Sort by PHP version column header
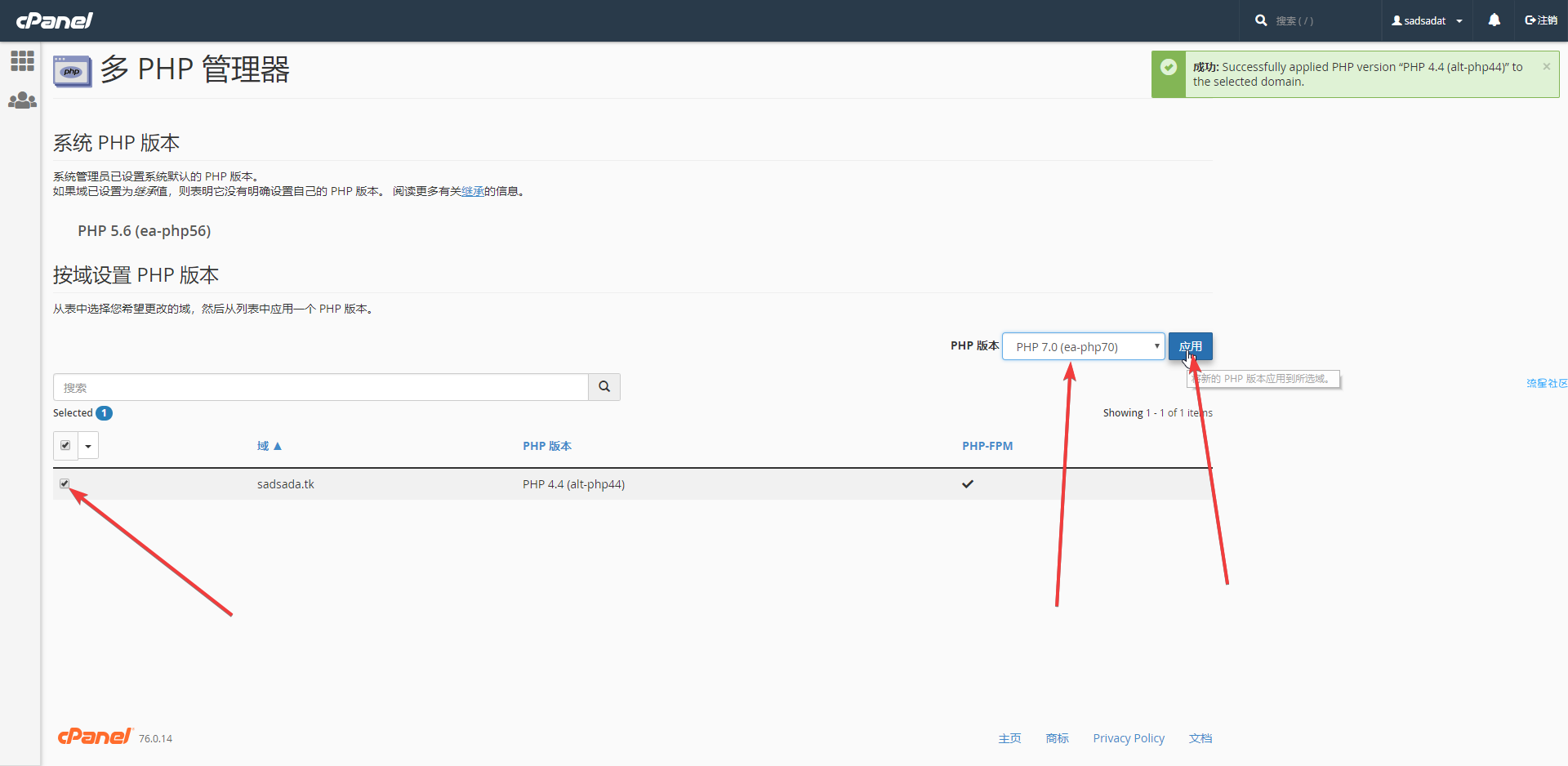Screen dimensions: 1568x766 click(547, 446)
